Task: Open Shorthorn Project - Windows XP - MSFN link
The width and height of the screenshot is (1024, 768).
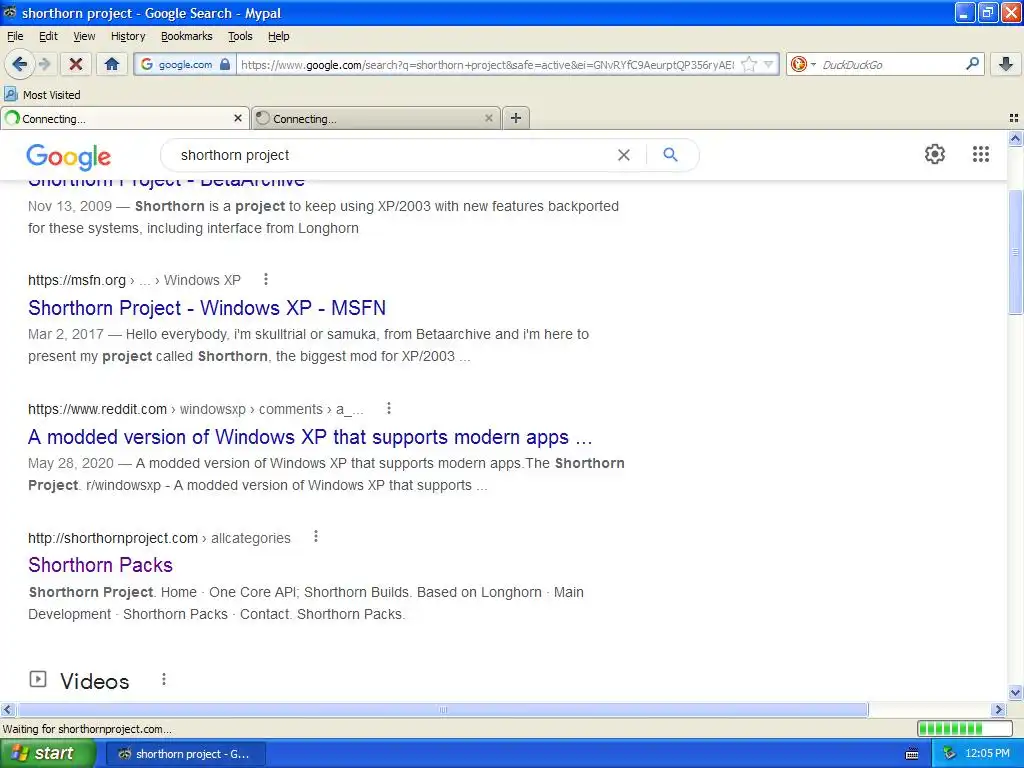Action: pyautogui.click(x=207, y=308)
